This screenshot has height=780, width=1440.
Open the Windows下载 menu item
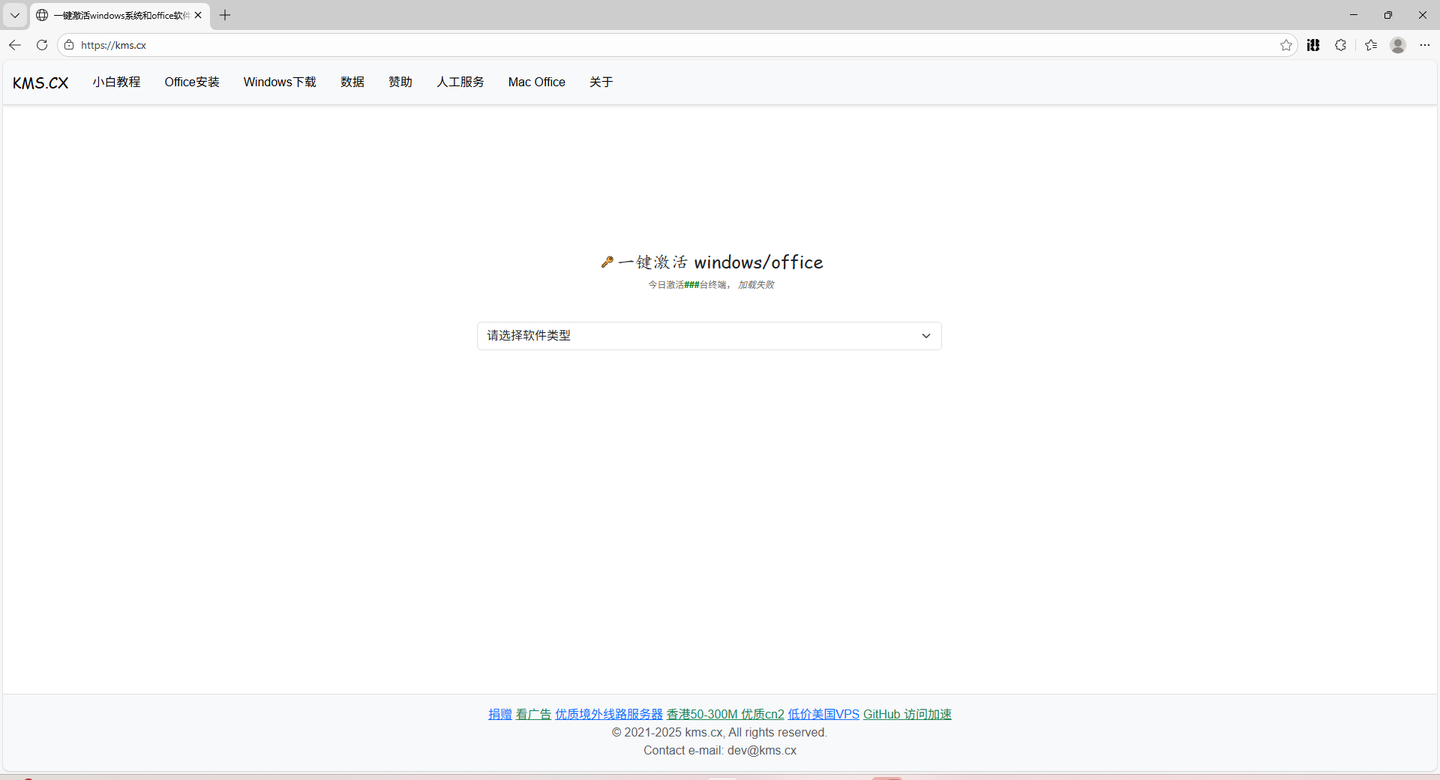pyautogui.click(x=280, y=82)
